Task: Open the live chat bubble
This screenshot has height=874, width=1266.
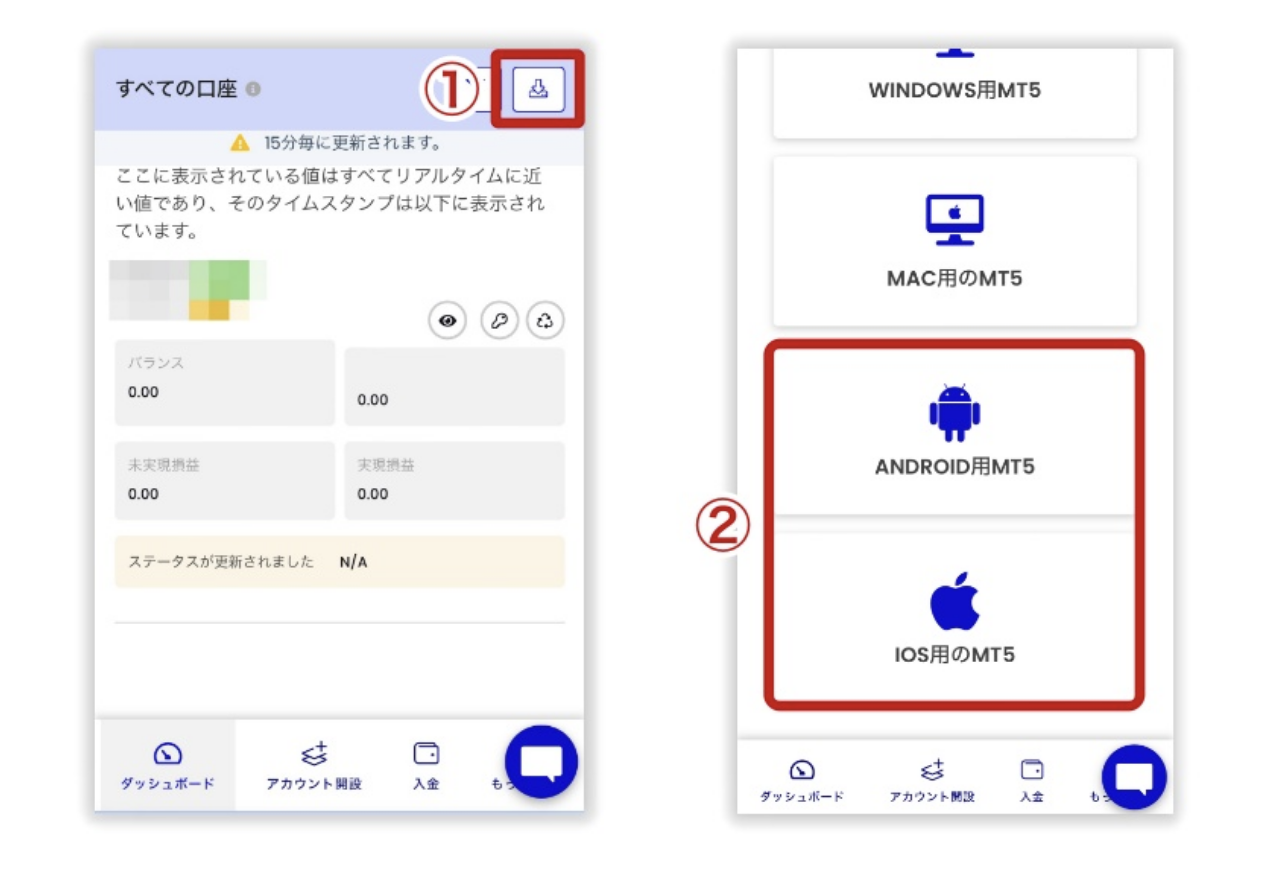Action: (x=541, y=762)
